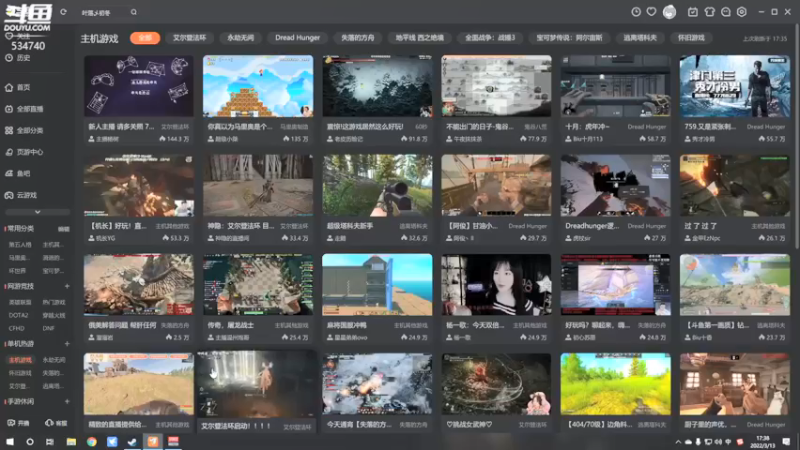This screenshot has height=450, width=800.
Task: Open Windows notification center icon
Action: coord(786,442)
